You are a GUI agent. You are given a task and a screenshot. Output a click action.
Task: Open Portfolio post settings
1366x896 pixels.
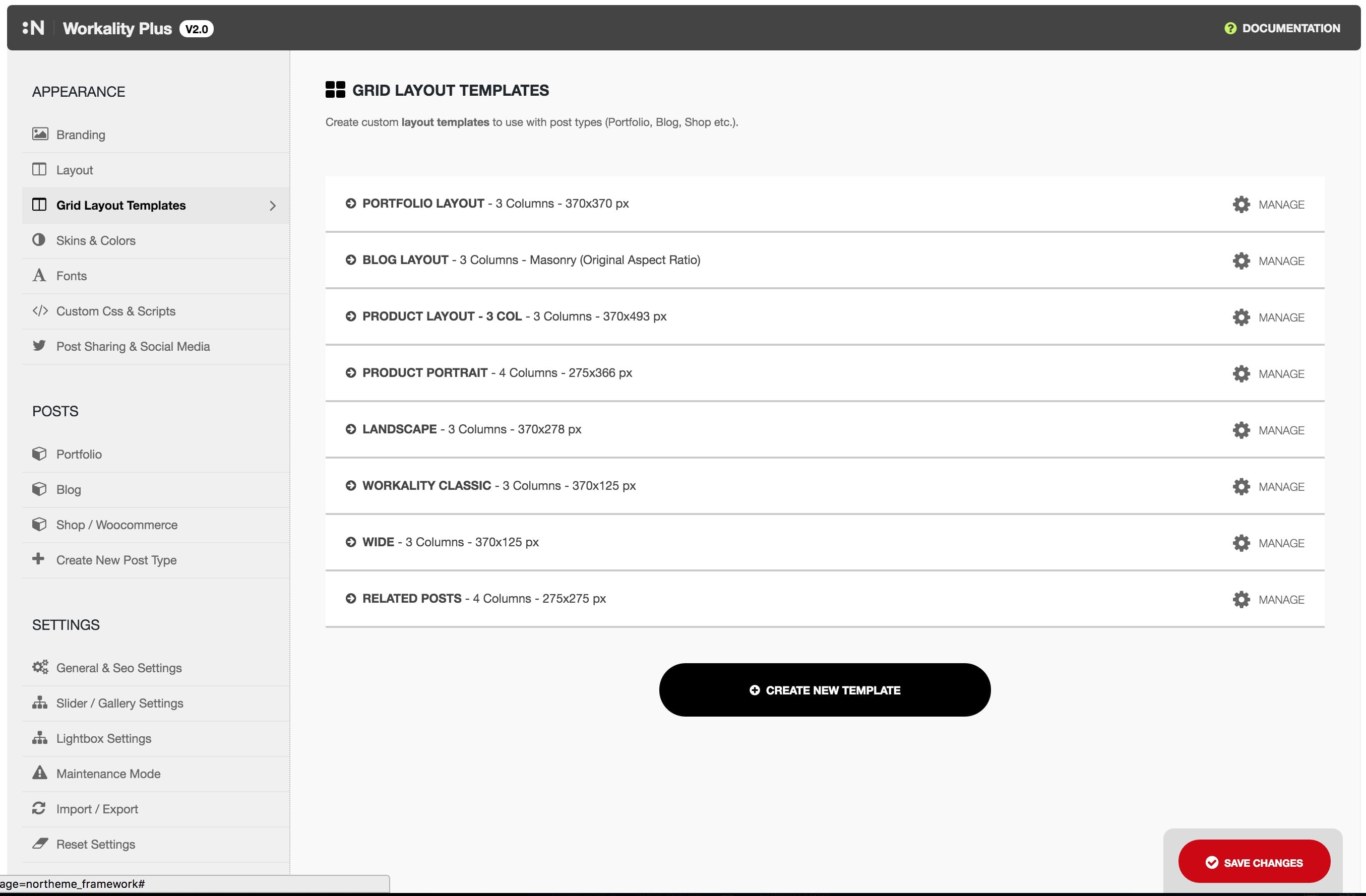click(156, 454)
